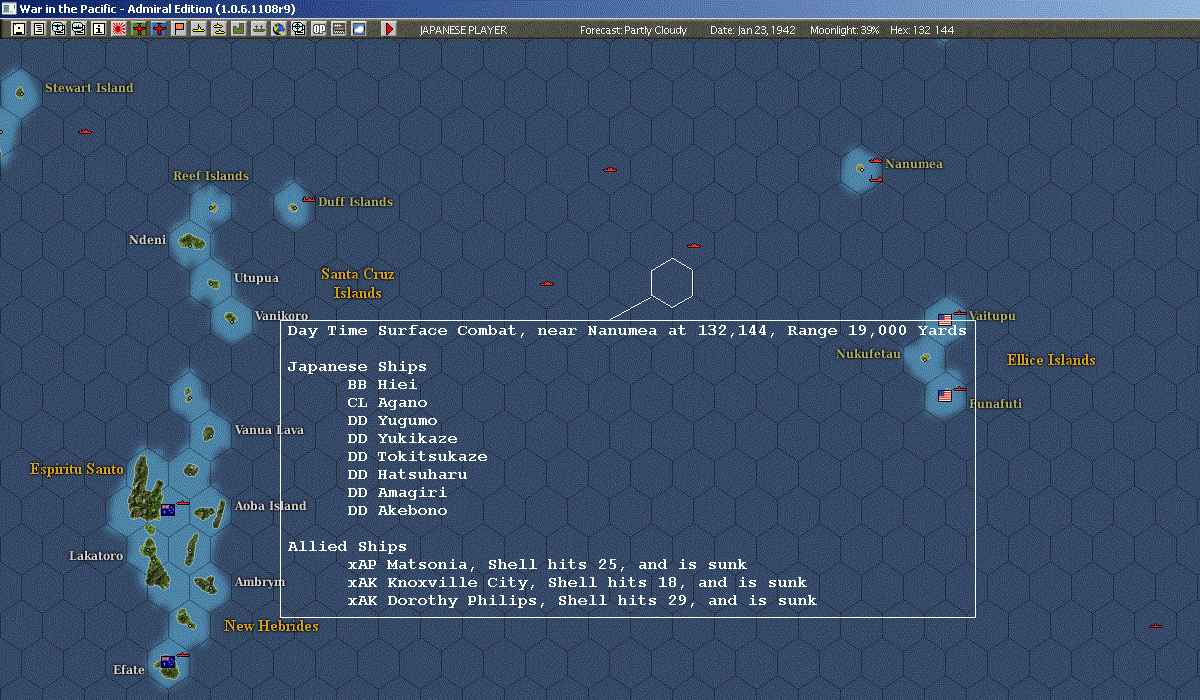This screenshot has width=1200, height=700.
Task: Click the Espiritu Santo label
Action: [77, 469]
